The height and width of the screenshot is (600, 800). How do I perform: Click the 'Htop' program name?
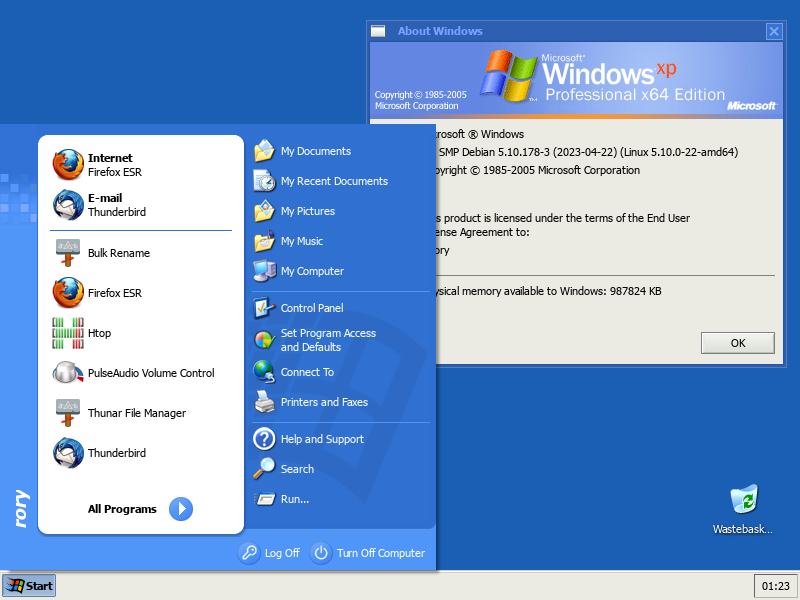coord(99,333)
